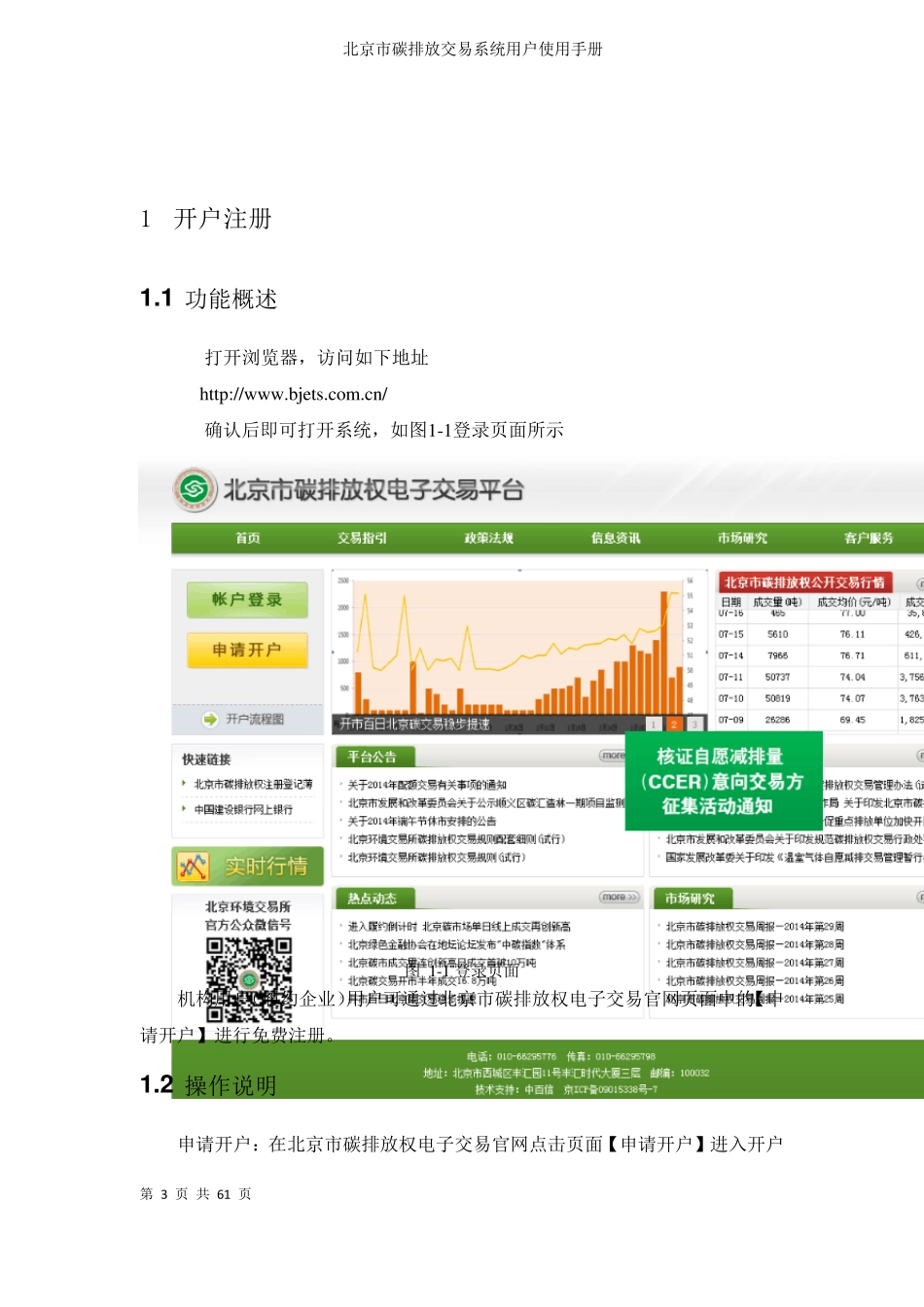
Task: Click volume value 50819 in table
Action: point(778,698)
